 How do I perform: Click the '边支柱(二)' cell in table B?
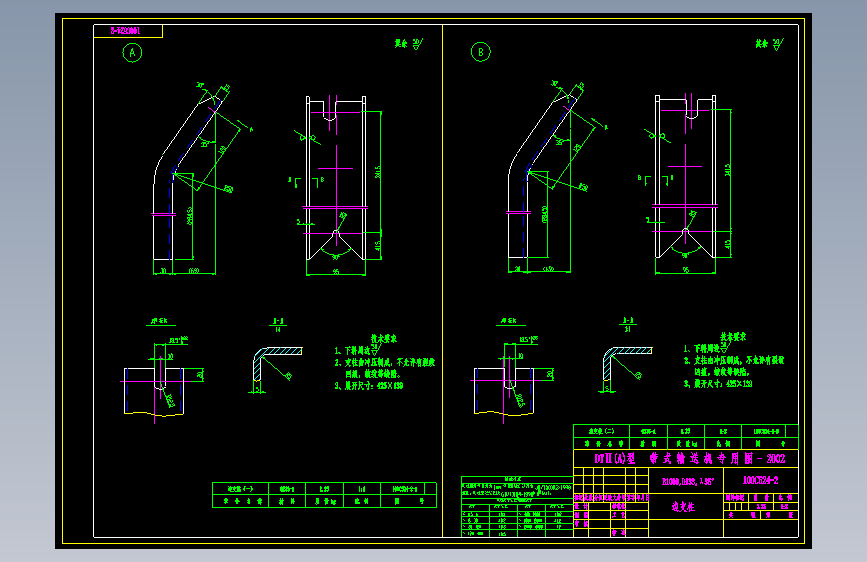pos(601,431)
